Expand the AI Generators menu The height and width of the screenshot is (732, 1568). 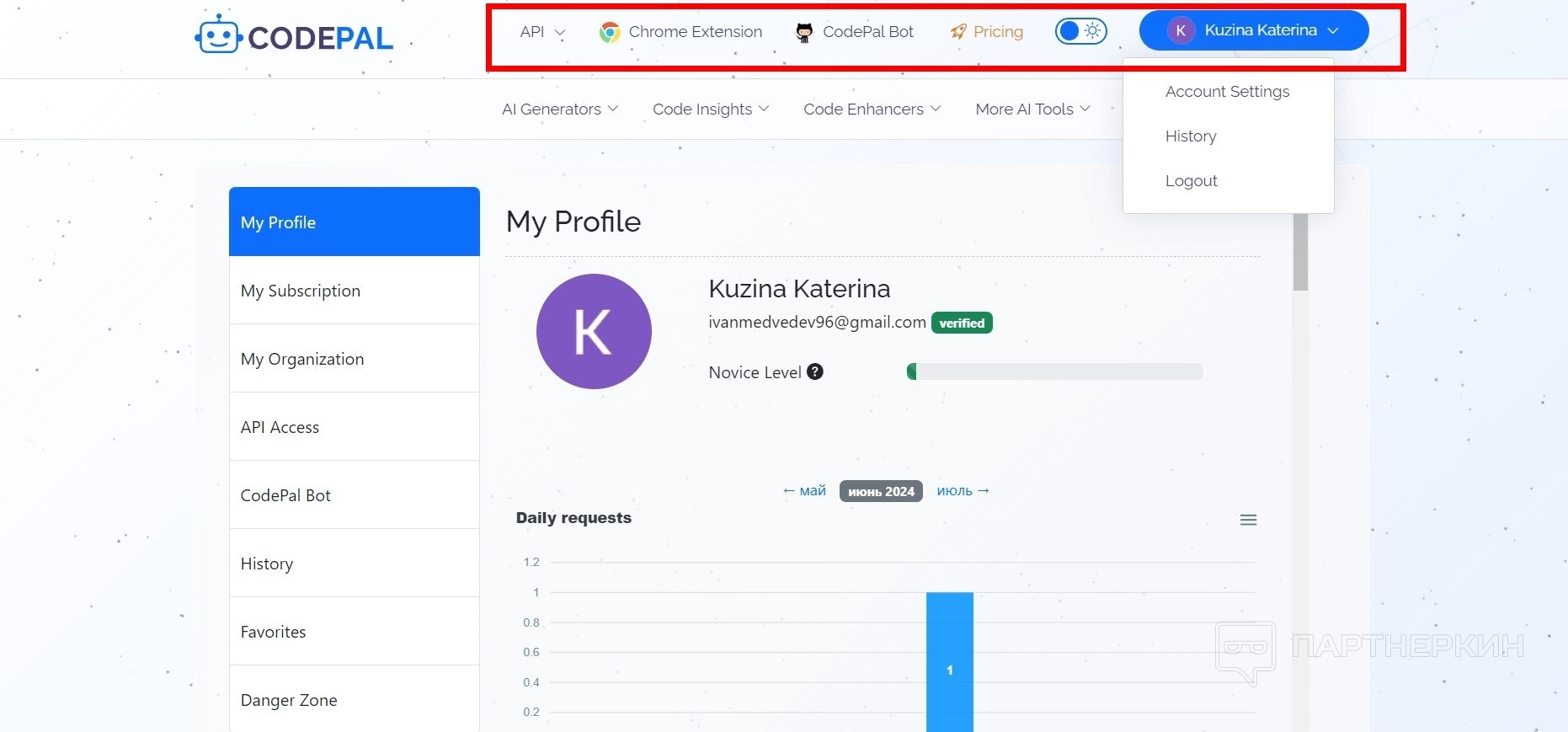coord(560,109)
